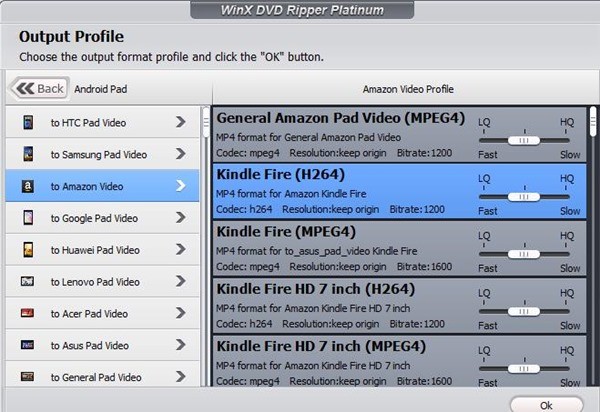Expand the Acer Pad Video chevron
The width and height of the screenshot is (600, 412).
coord(181,313)
